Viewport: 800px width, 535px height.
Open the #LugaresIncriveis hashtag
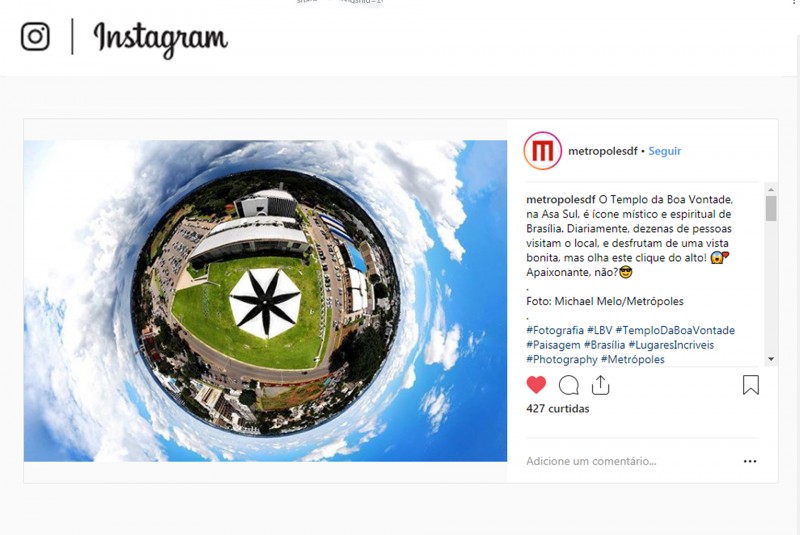pyautogui.click(x=671, y=345)
